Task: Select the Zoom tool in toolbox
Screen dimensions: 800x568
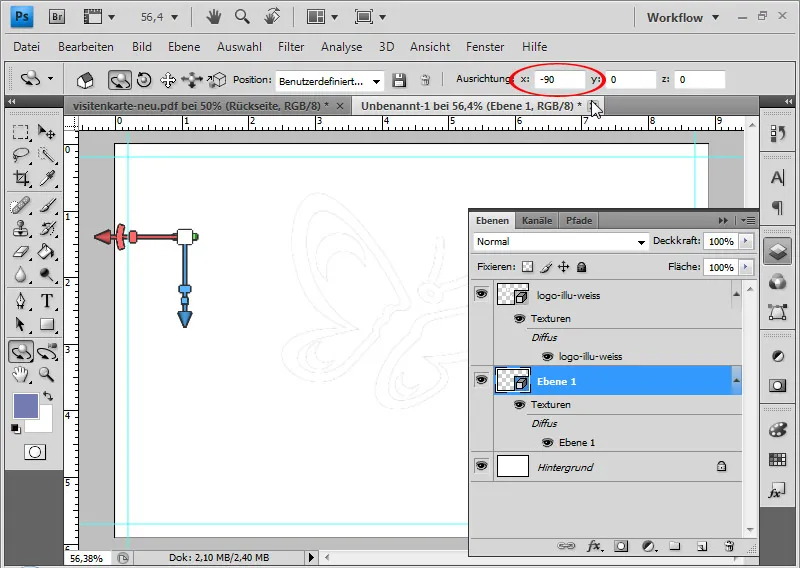Action: point(46,375)
